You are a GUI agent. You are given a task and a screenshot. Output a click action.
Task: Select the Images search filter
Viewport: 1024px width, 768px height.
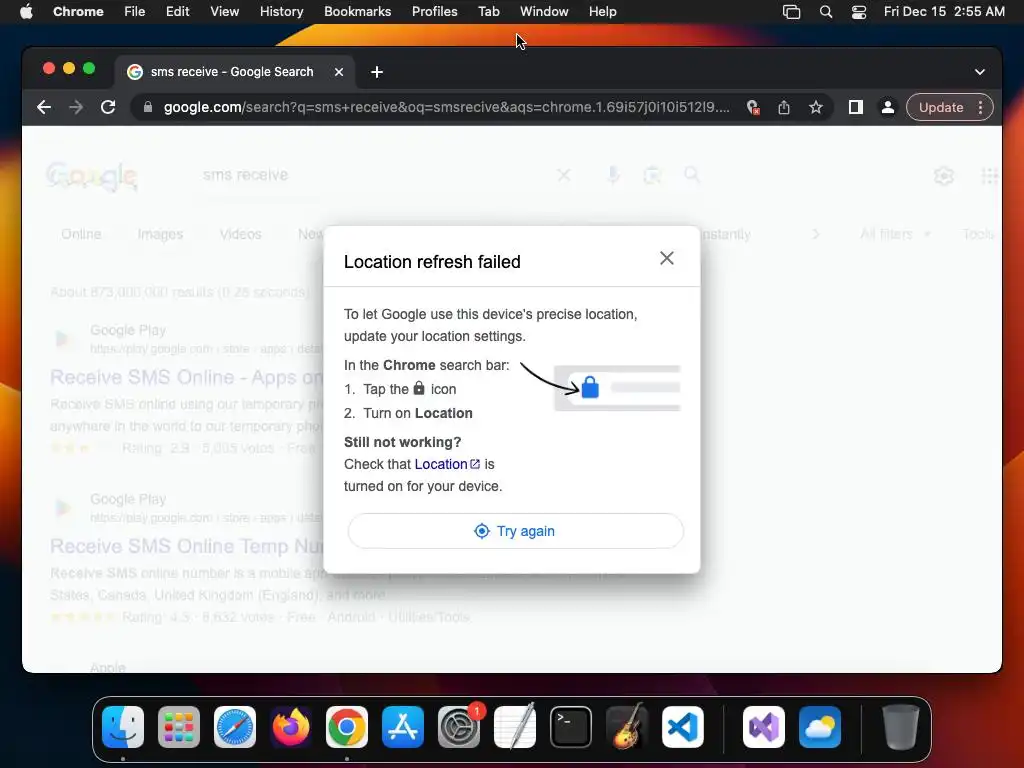click(x=160, y=234)
